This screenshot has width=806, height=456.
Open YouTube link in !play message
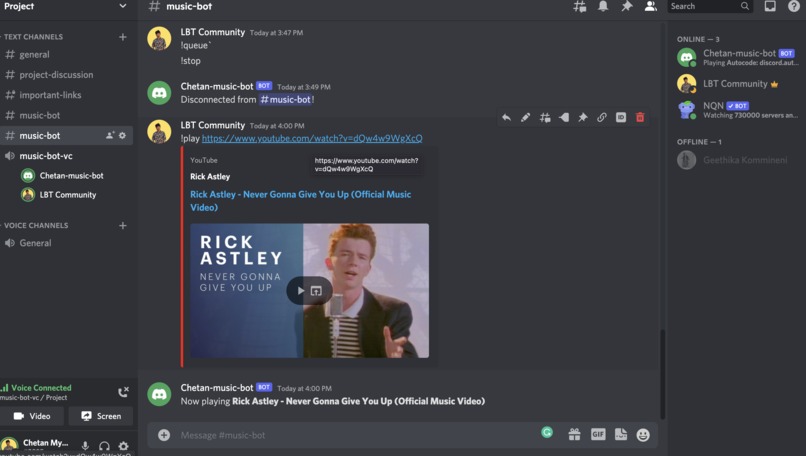click(312, 138)
